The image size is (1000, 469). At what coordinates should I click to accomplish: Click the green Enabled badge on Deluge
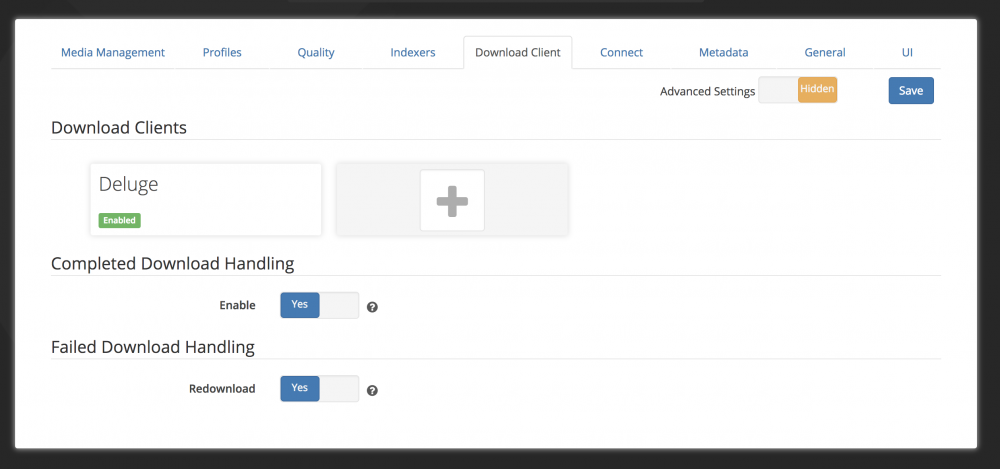pos(119,220)
